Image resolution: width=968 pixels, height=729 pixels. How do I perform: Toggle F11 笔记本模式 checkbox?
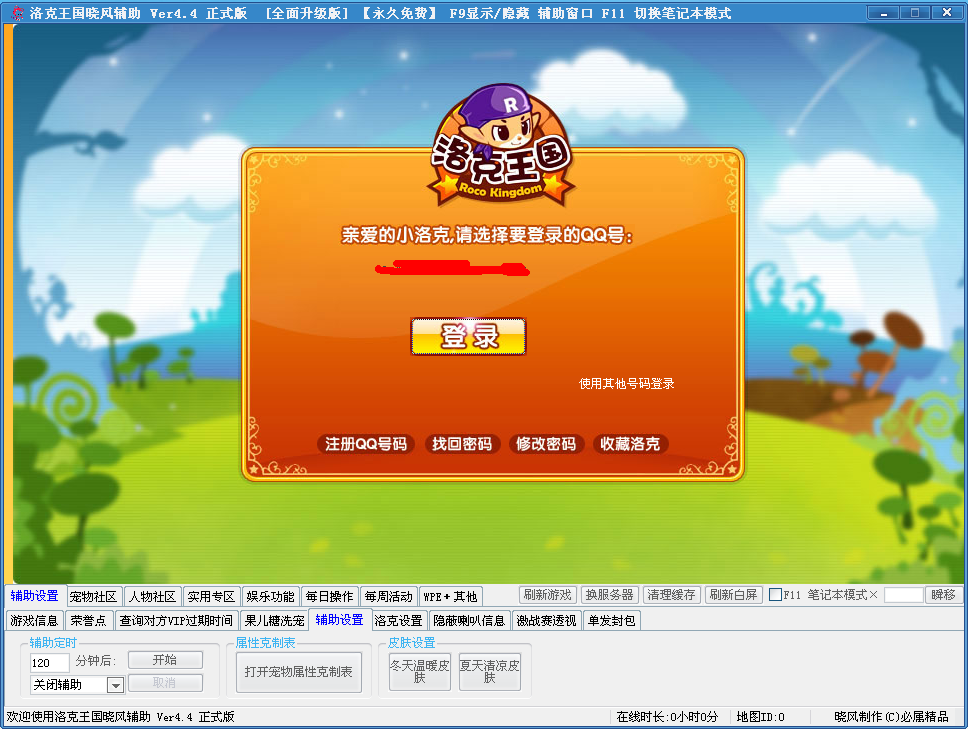click(x=775, y=595)
